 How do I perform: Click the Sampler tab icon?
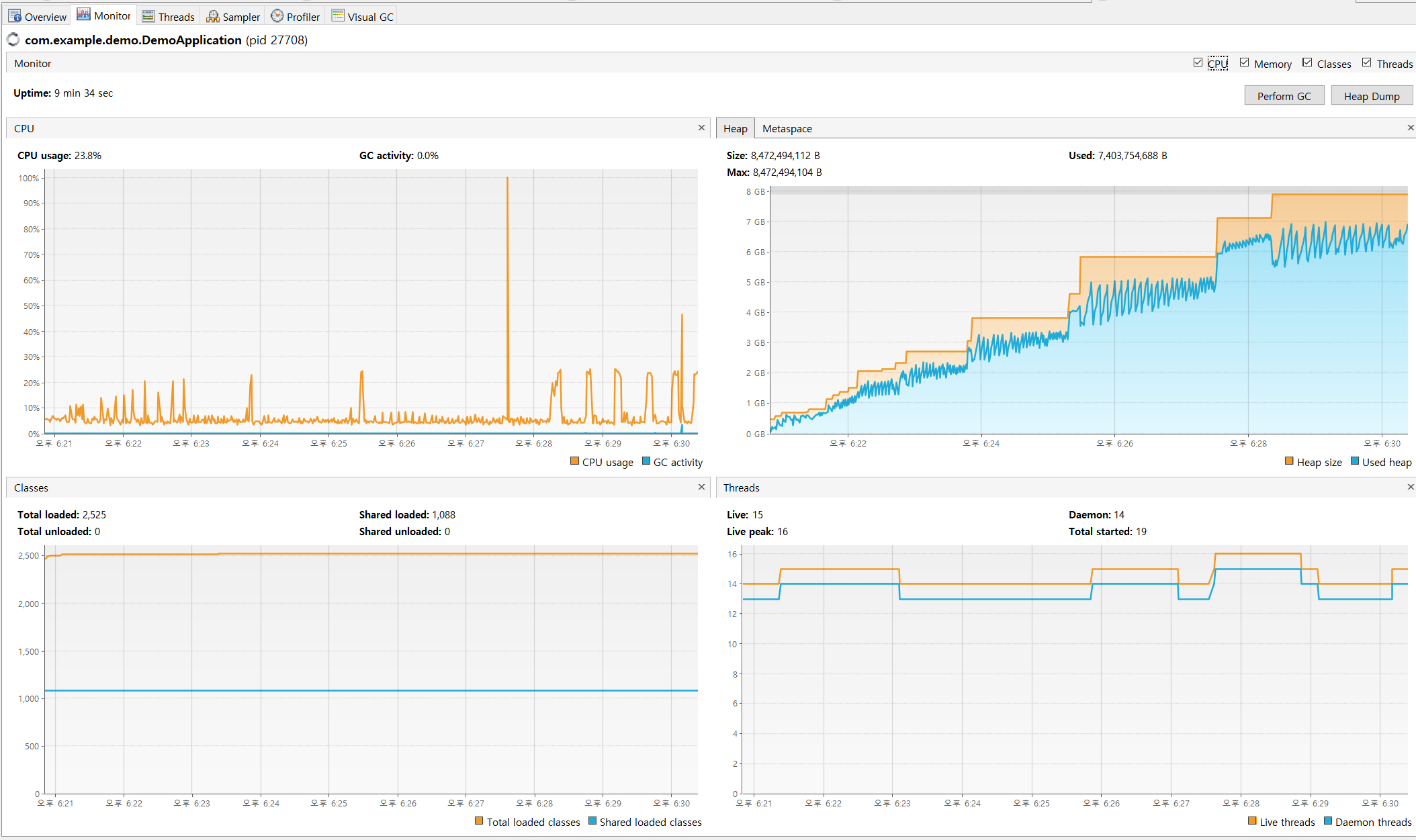213,16
